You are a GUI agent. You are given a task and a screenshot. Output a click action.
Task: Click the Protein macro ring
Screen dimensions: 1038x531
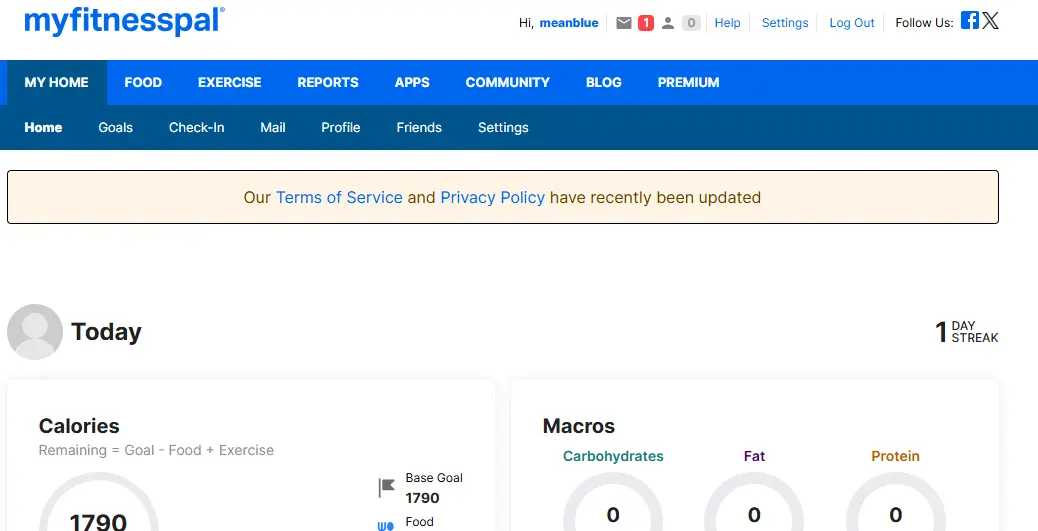point(896,503)
